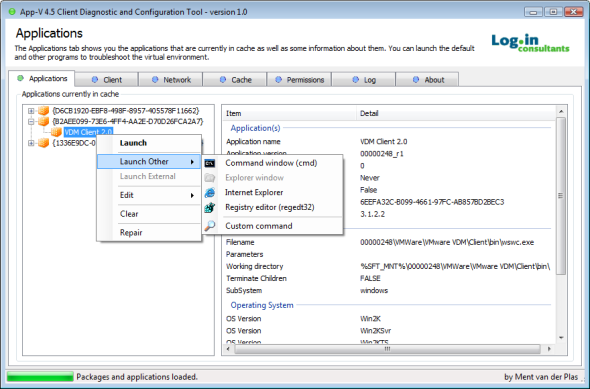
Task: Click the Item column header
Action: [289, 113]
